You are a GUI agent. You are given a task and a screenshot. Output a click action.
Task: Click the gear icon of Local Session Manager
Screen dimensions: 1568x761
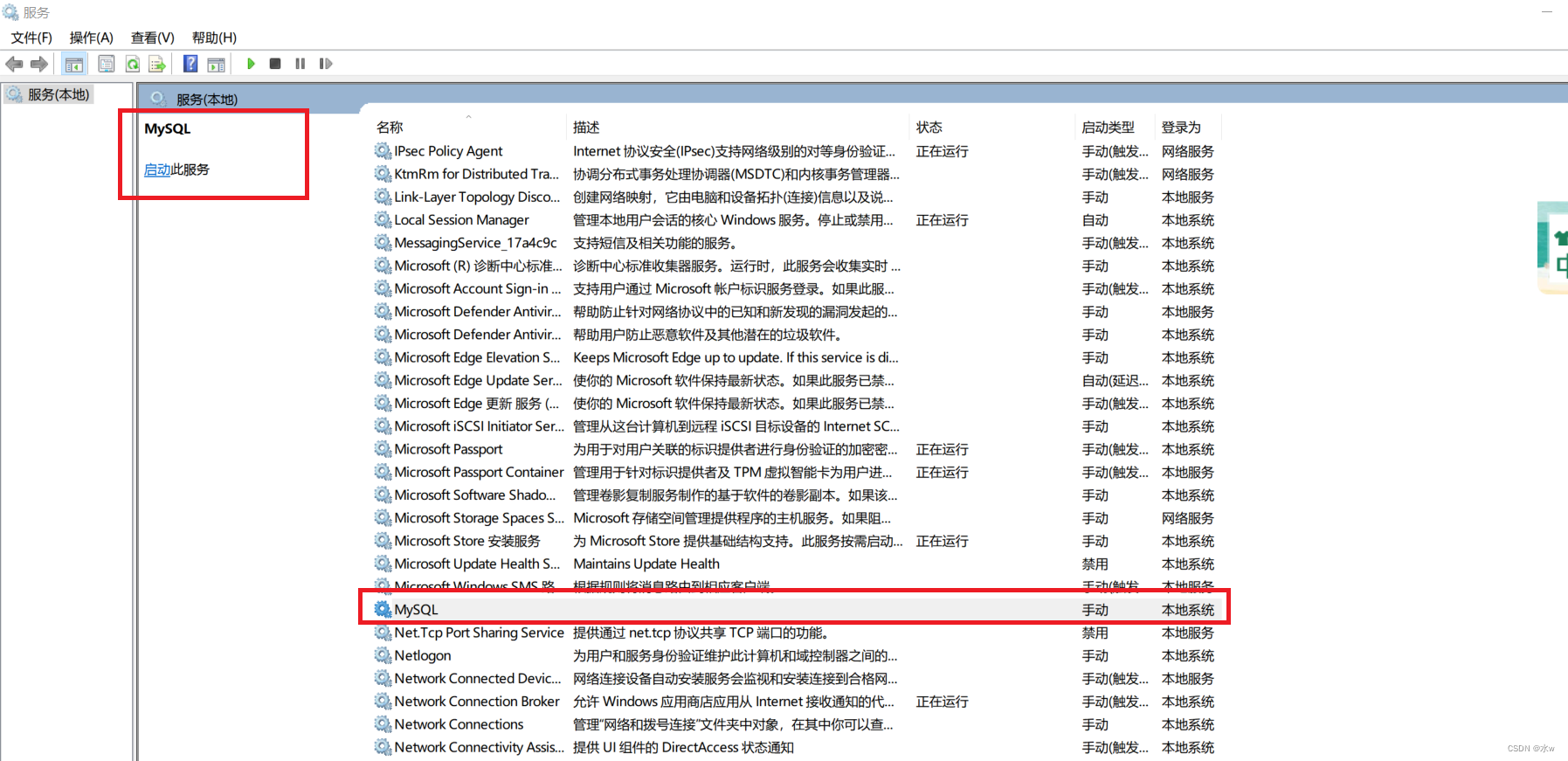coord(383,219)
